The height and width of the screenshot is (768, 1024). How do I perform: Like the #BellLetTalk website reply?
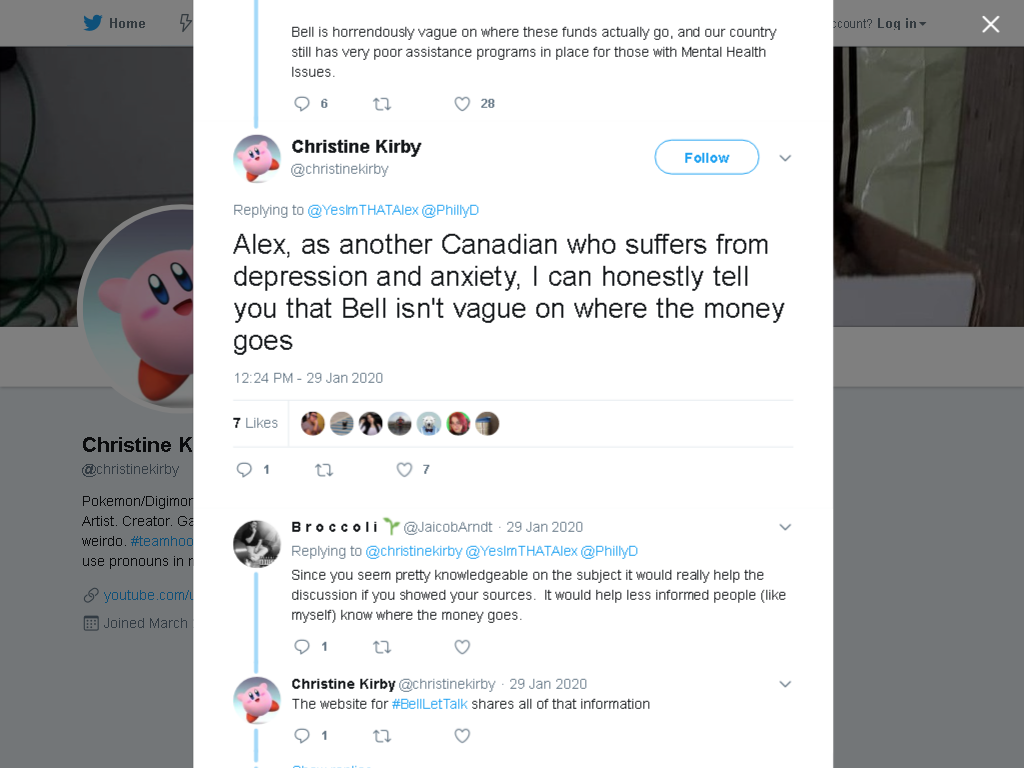[462, 736]
